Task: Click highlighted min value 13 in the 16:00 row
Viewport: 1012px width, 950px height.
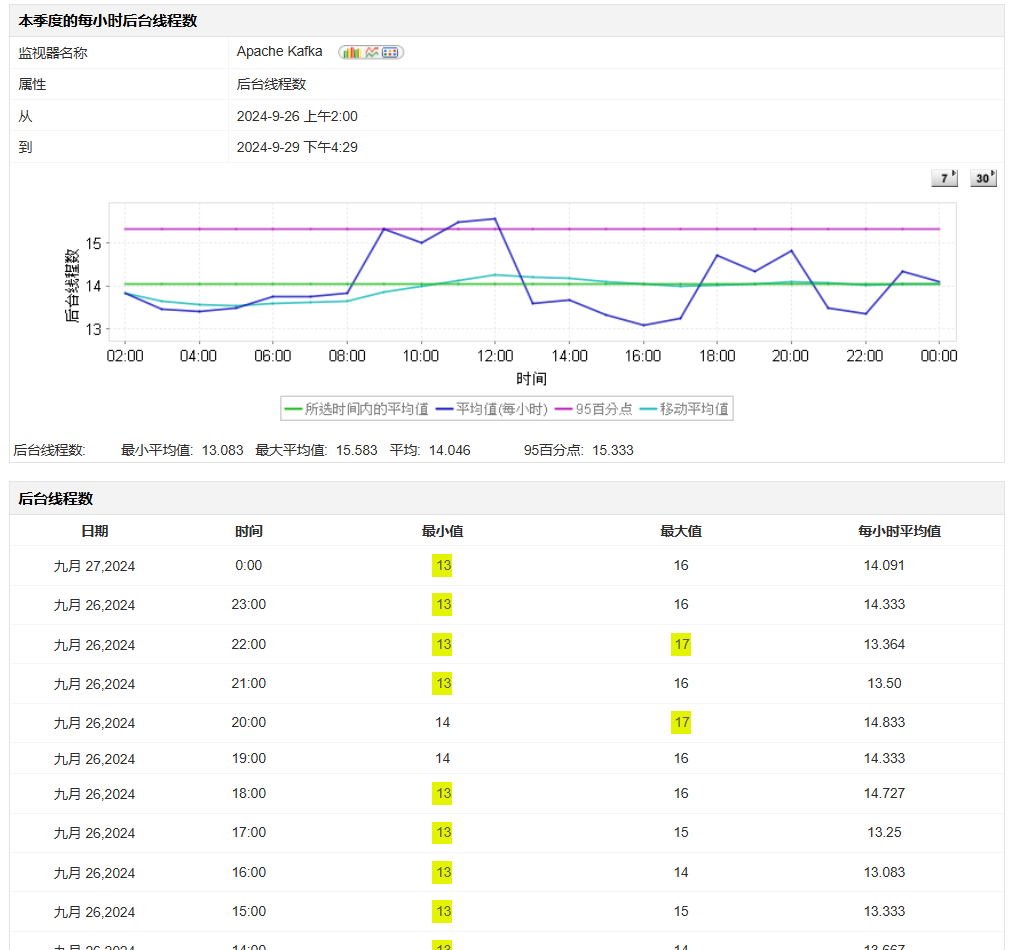Action: [x=443, y=873]
